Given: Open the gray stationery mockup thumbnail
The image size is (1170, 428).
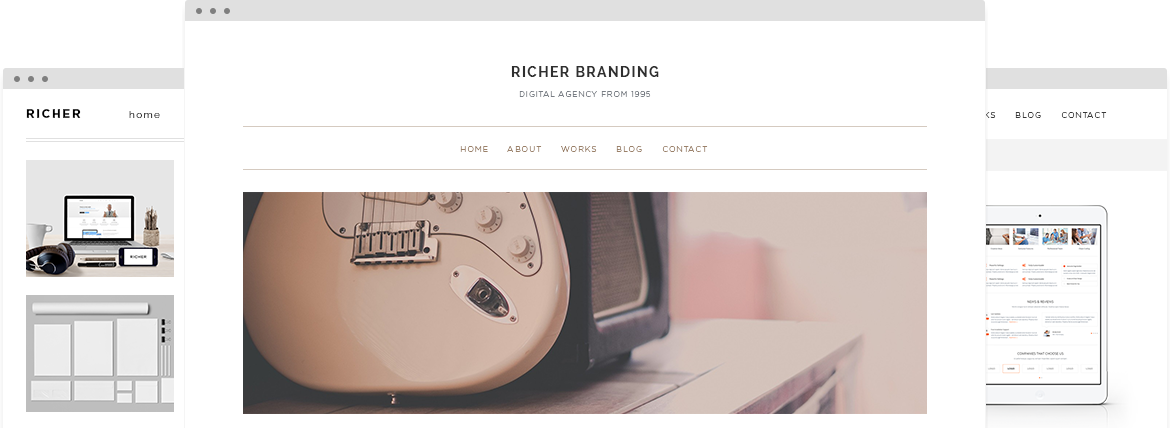Looking at the screenshot, I should 100,353.
